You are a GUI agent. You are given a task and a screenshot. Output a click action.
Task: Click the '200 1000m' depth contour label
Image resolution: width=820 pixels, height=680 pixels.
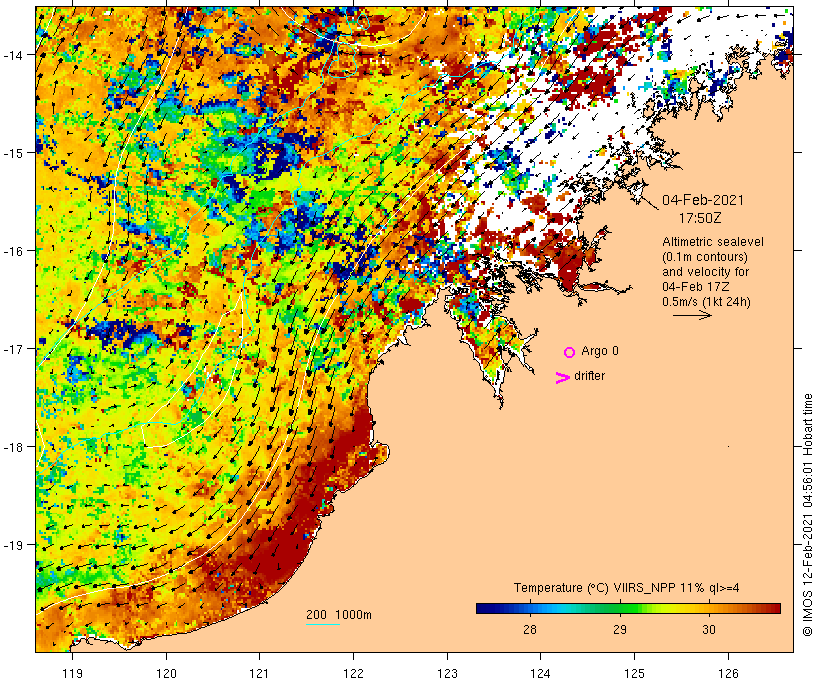339,614
